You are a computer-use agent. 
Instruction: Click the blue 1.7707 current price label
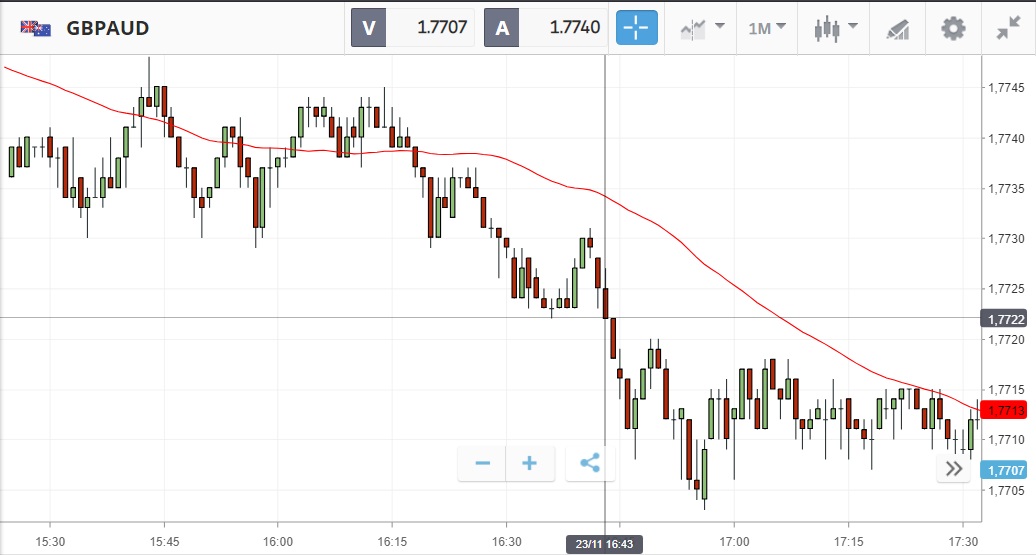pyautogui.click(x=1003, y=470)
